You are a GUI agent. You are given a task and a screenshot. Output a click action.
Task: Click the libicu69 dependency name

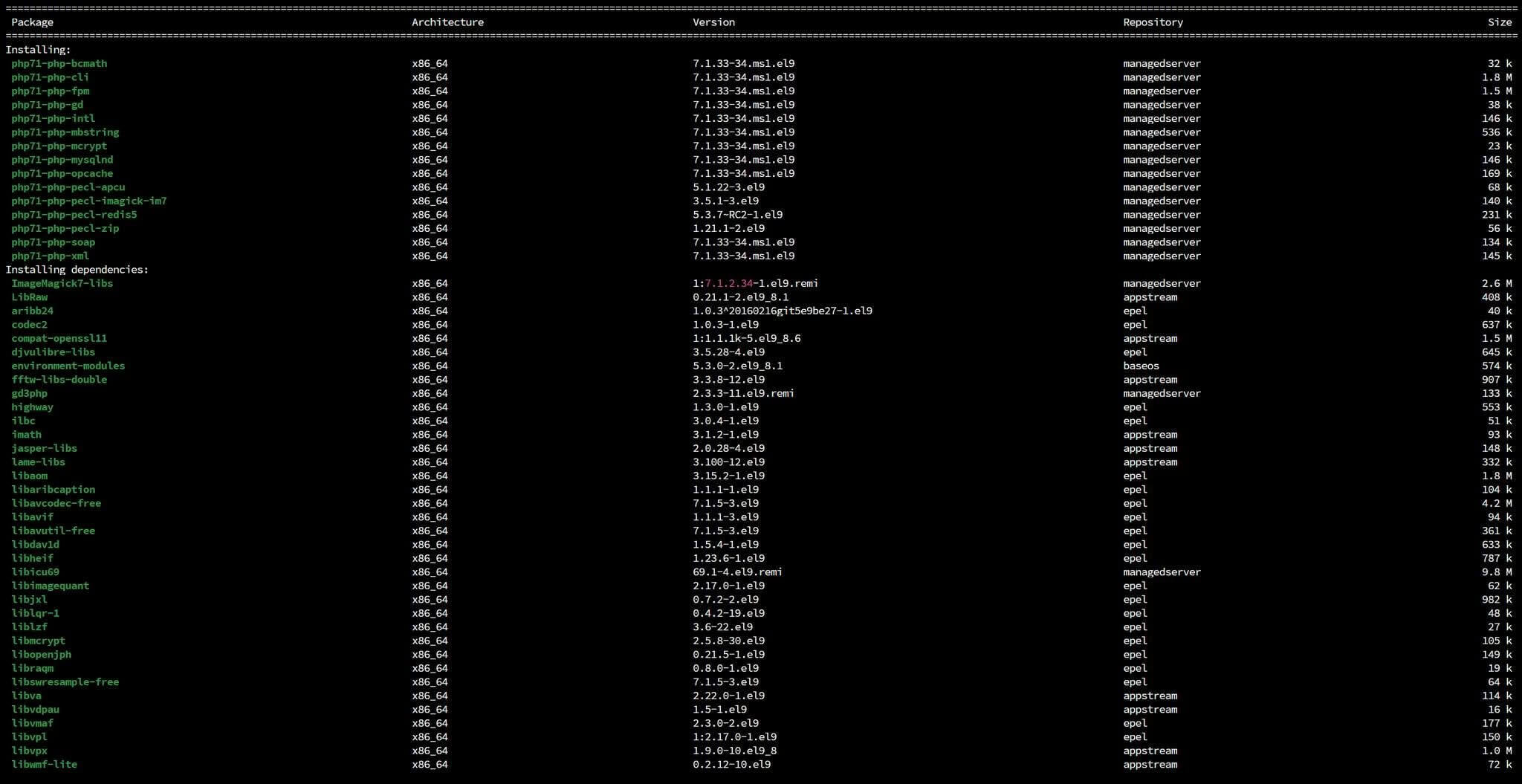coord(35,572)
